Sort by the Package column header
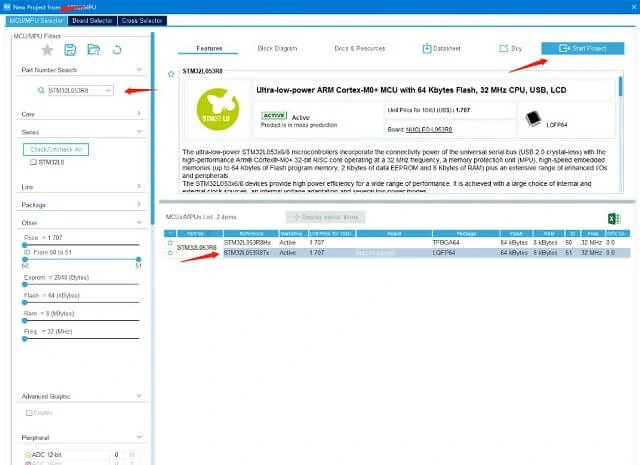 466,234
